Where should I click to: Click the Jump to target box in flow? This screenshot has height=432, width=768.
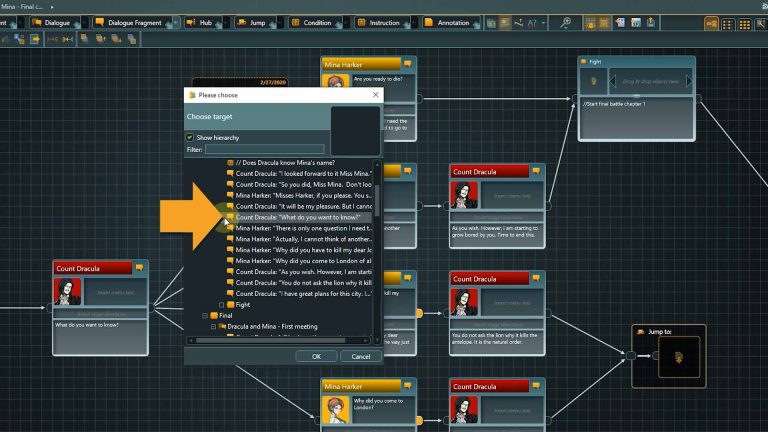[678, 357]
